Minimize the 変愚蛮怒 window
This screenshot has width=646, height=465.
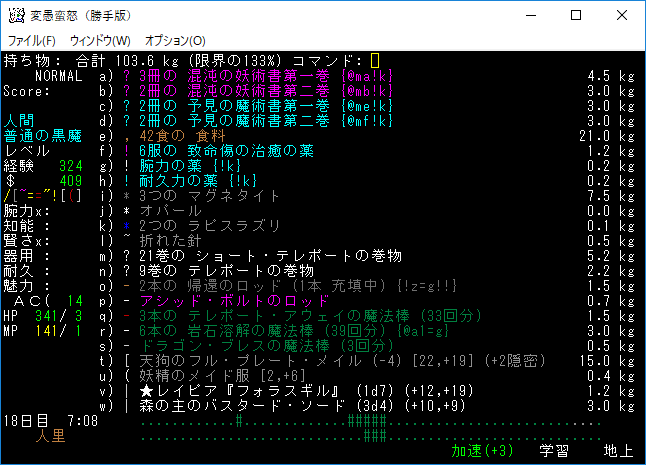pyautogui.click(x=527, y=16)
